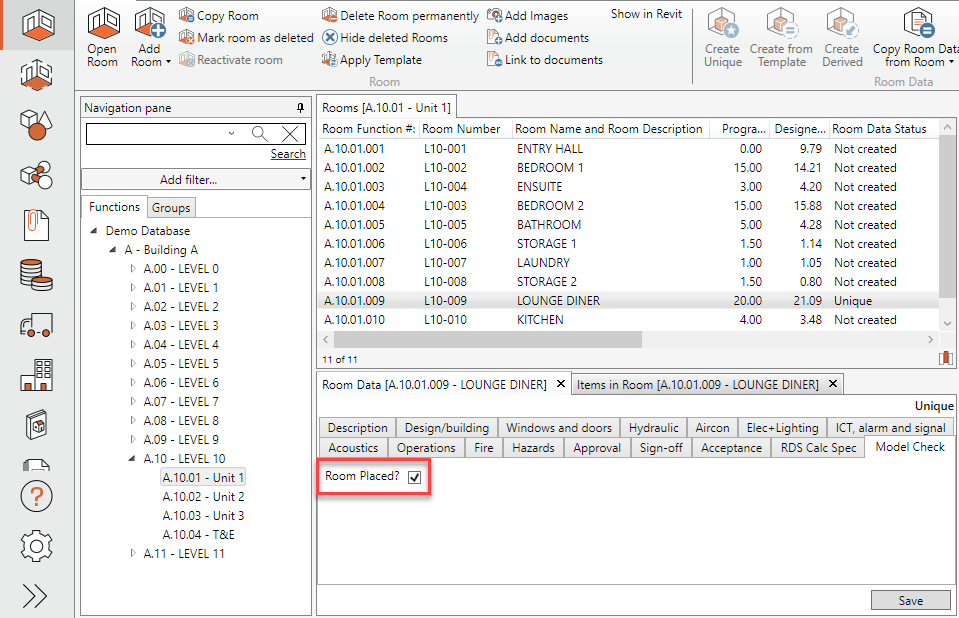Click the Delete Room permanently icon
This screenshot has width=959, height=618.
pyautogui.click(x=329, y=16)
